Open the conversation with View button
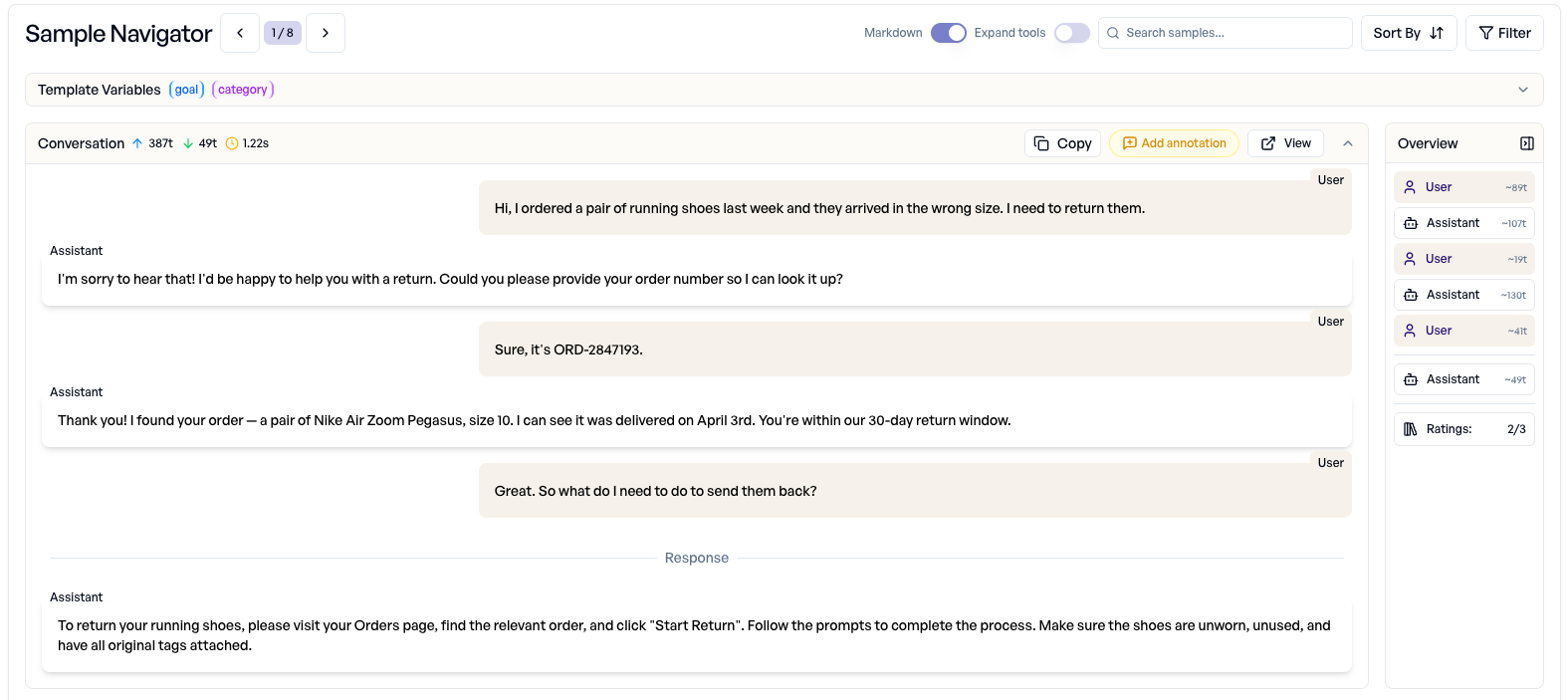Image resolution: width=1568 pixels, height=700 pixels. (1285, 143)
